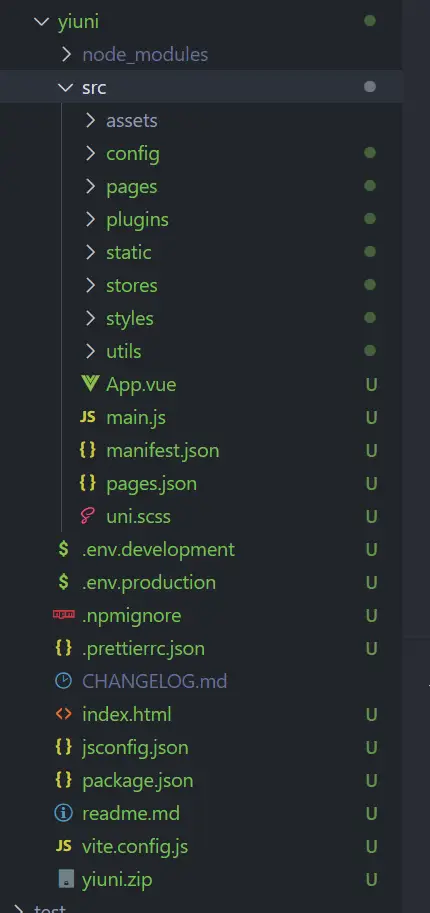
Task: Open the pages.json file
Action: click(151, 484)
